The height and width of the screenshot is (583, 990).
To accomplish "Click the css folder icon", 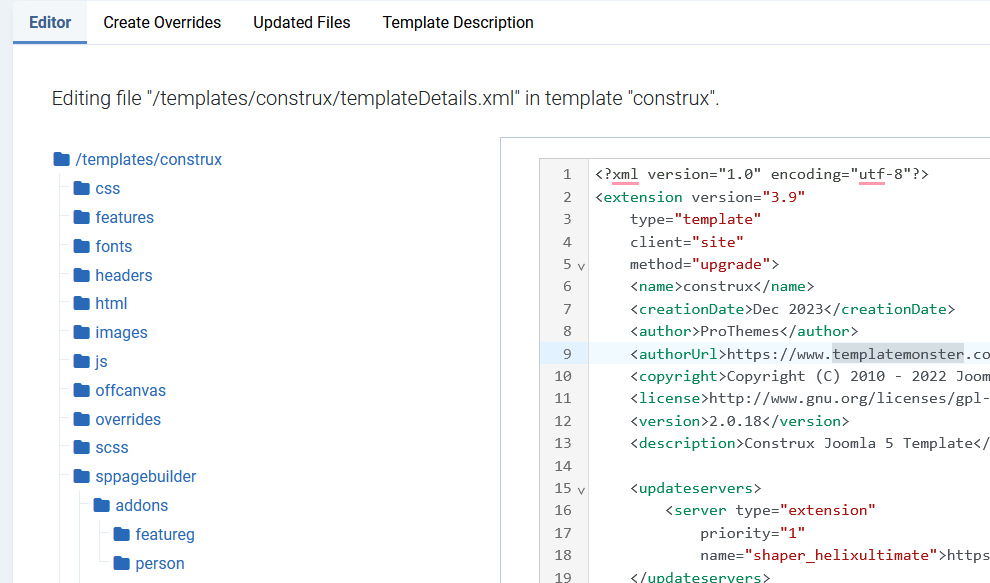I will point(81,189).
